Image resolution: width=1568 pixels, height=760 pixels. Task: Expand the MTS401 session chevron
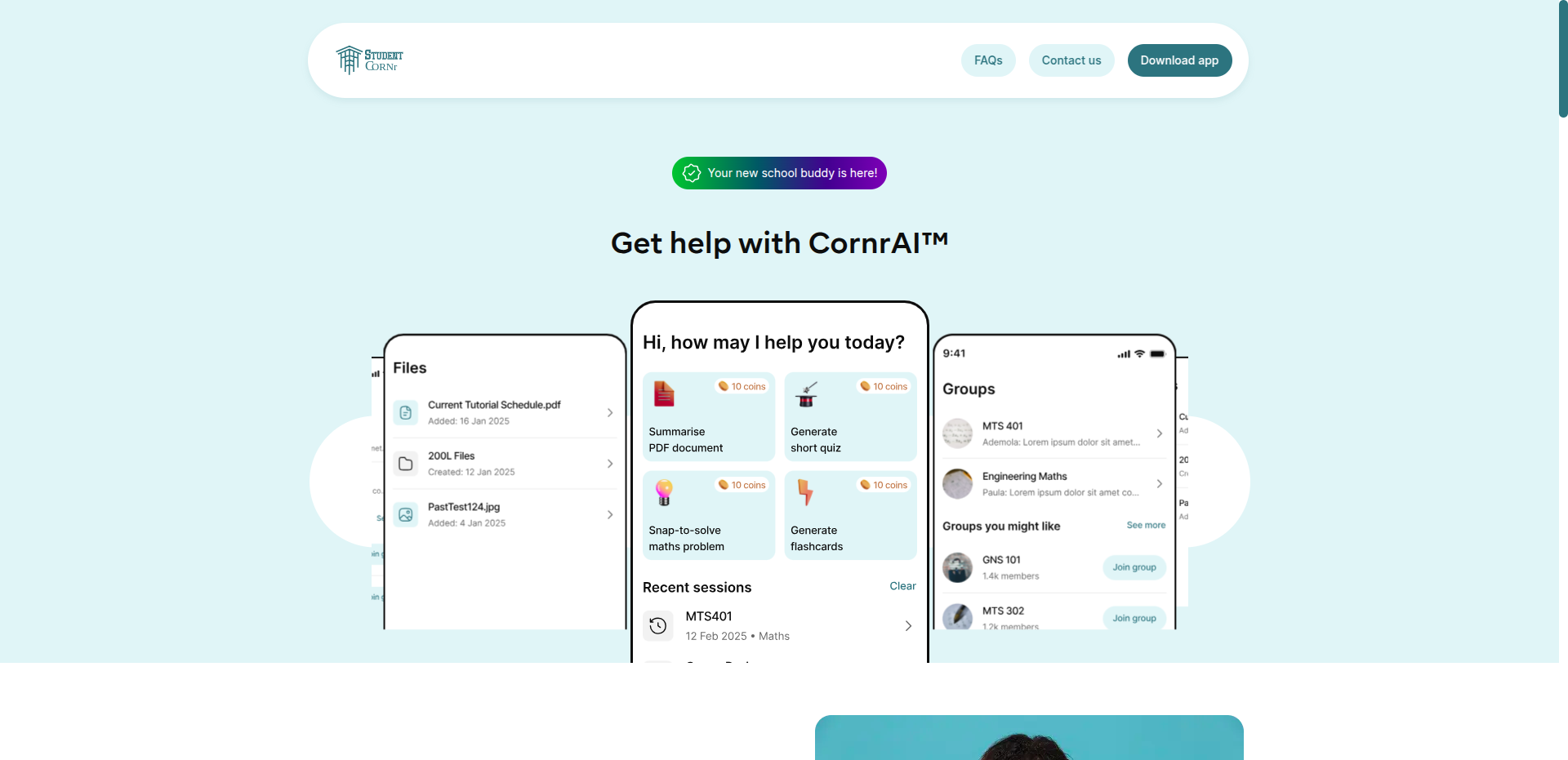click(x=908, y=626)
